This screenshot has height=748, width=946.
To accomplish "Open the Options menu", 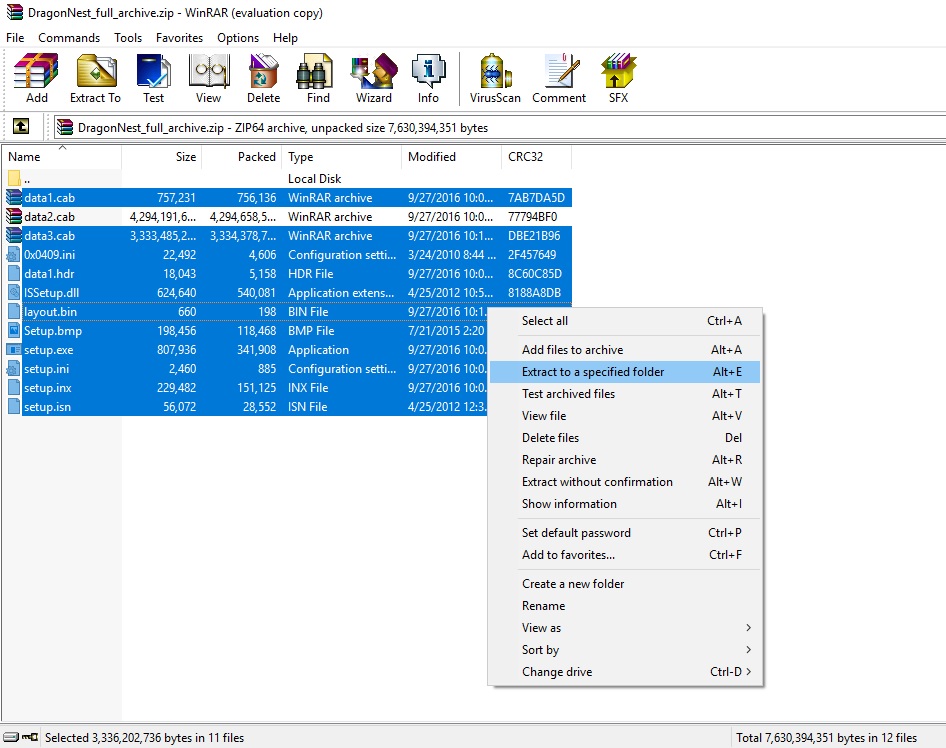I will 238,37.
